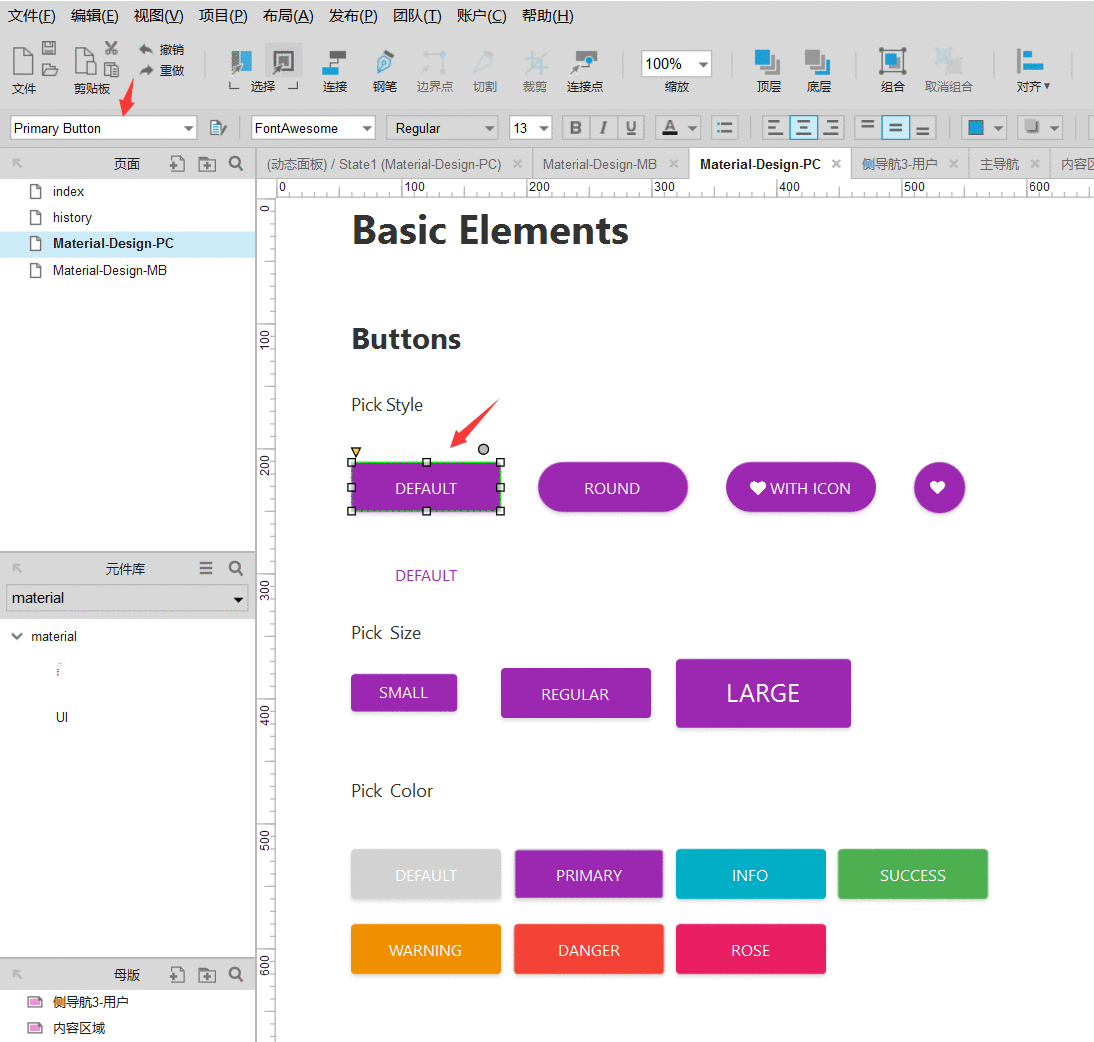Image resolution: width=1094 pixels, height=1042 pixels.
Task: Toggle underline formatting
Action: coord(631,128)
